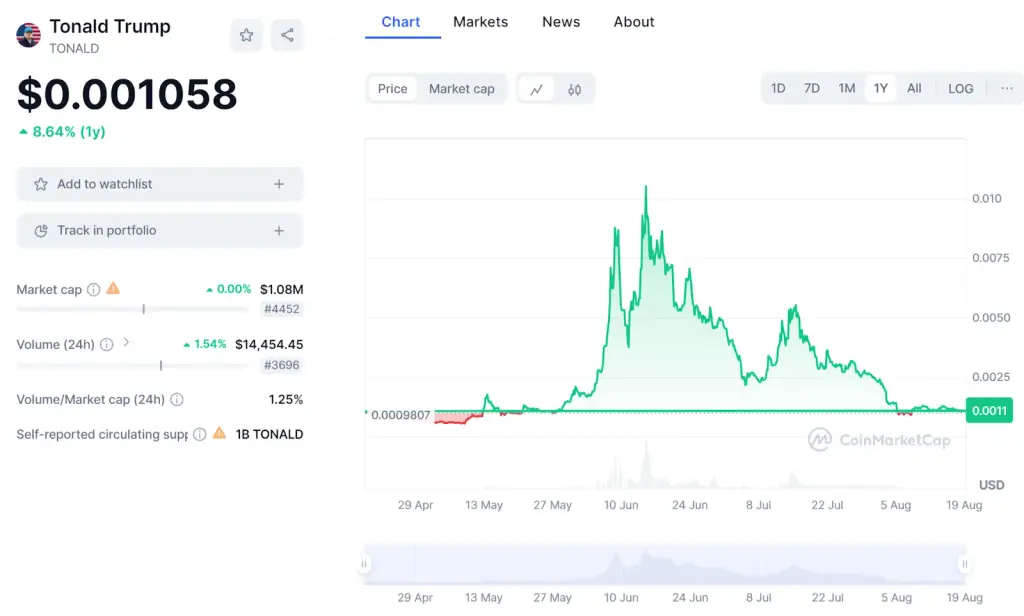Open the About tab

pyautogui.click(x=633, y=22)
